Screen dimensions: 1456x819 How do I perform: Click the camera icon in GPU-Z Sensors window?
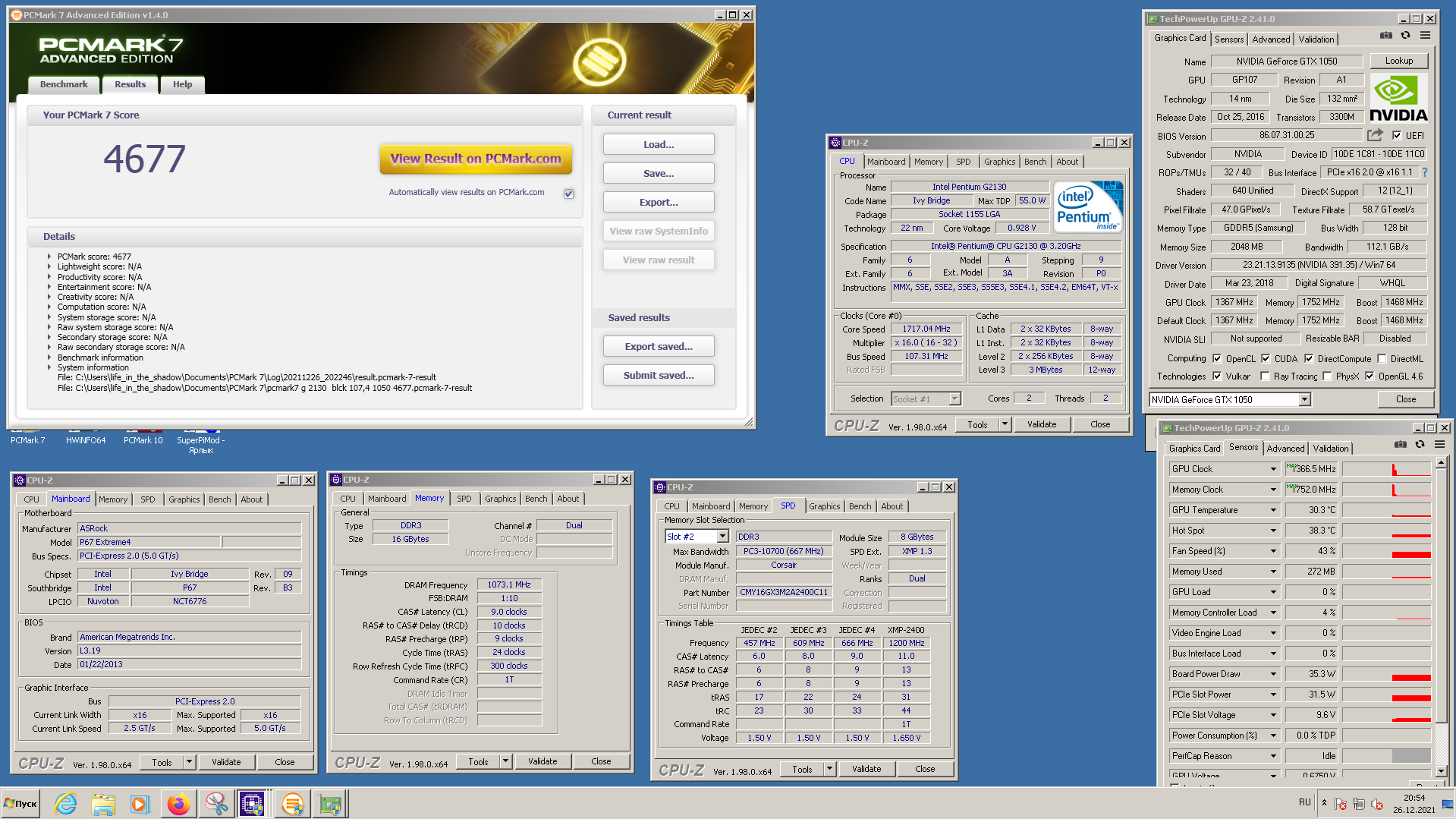[1401, 445]
